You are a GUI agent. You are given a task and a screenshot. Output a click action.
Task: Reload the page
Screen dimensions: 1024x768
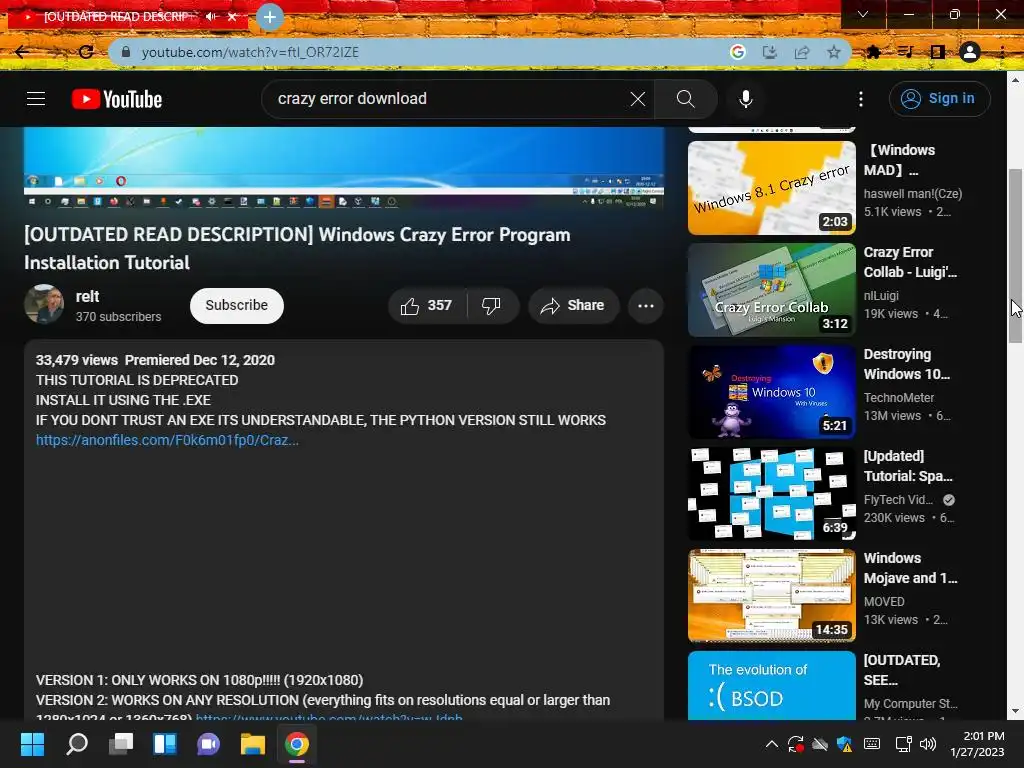pos(86,52)
